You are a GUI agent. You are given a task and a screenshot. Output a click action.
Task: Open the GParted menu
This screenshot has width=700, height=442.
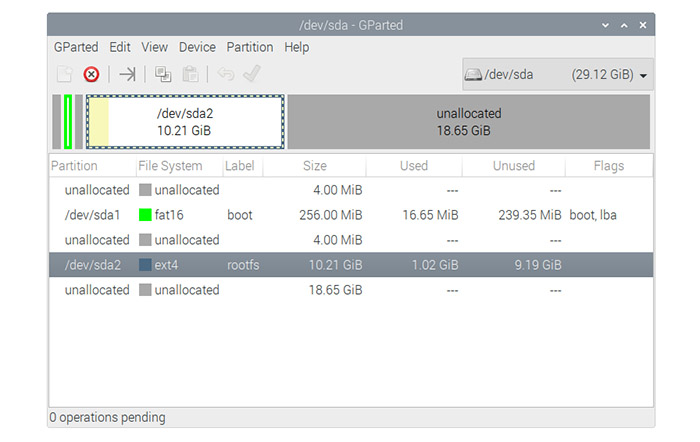(76, 47)
